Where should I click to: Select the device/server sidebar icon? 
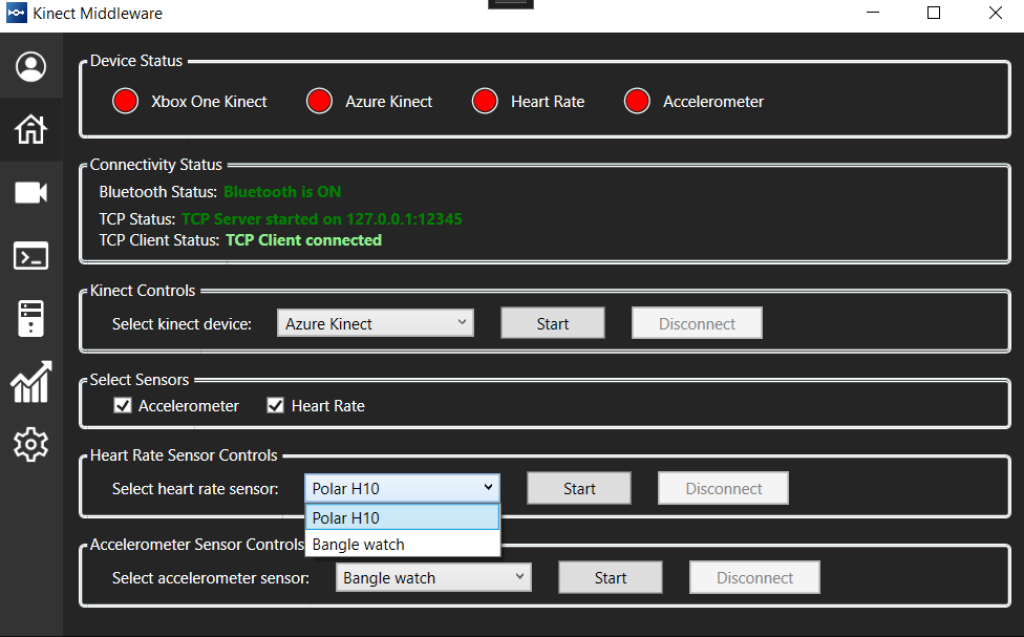30,319
